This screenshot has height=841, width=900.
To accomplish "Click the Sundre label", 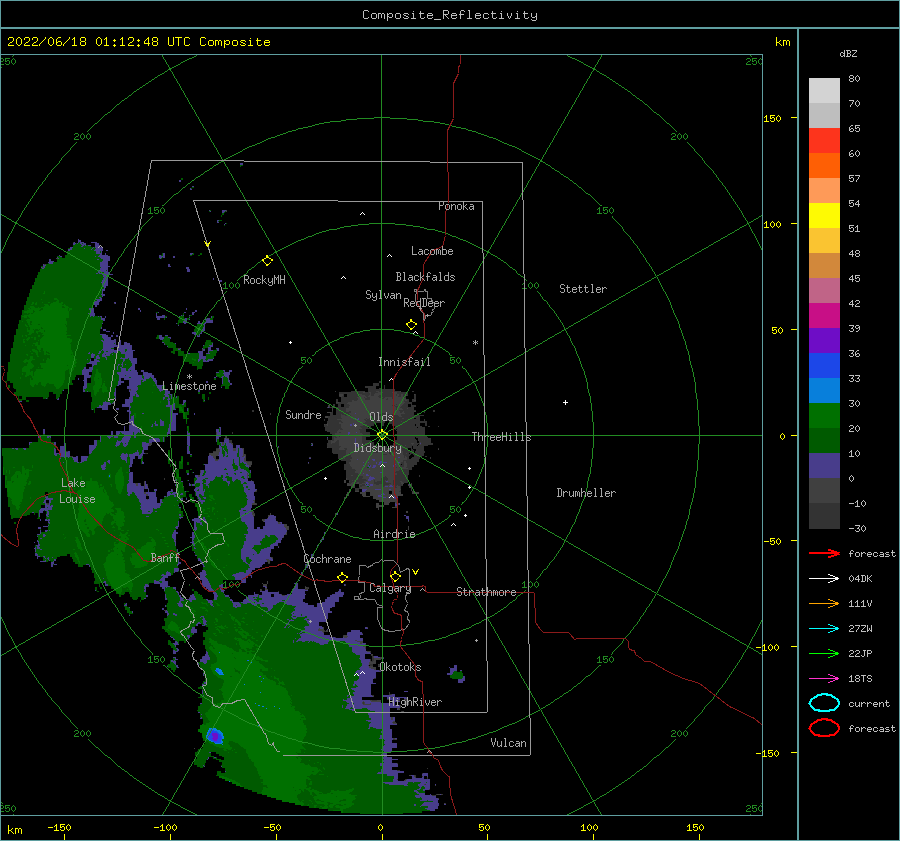I will [x=303, y=414].
